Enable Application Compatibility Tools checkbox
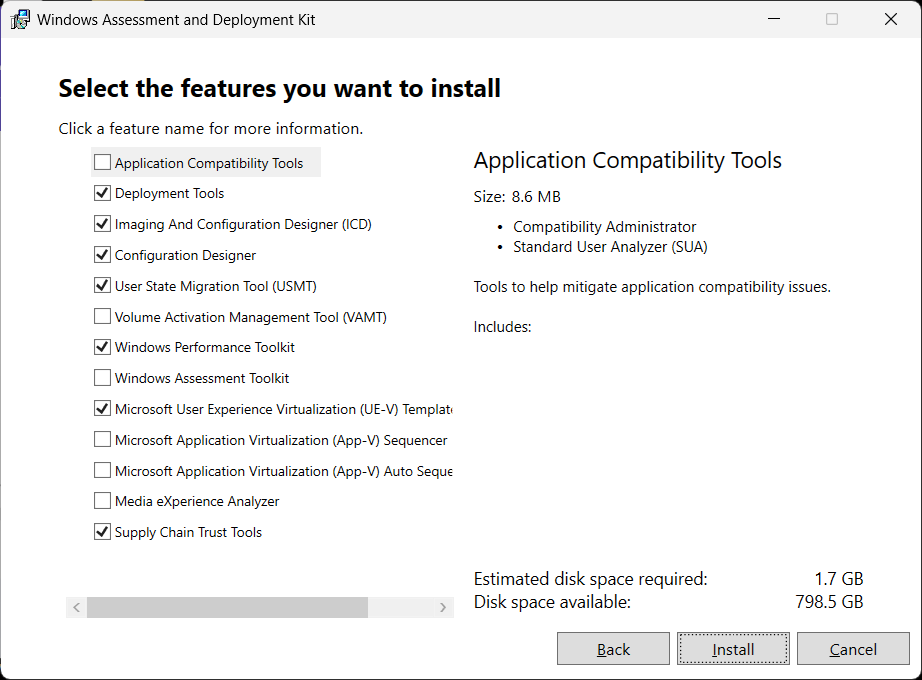Screen dimensions: 922x680 102,163
